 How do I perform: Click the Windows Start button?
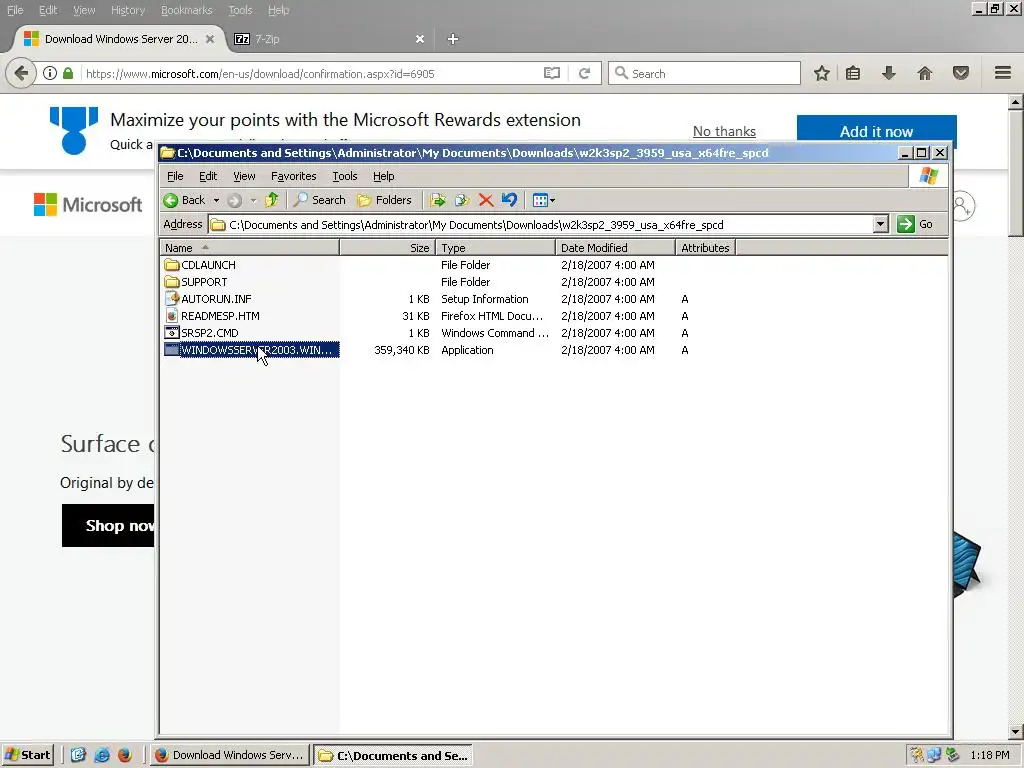tap(27, 755)
